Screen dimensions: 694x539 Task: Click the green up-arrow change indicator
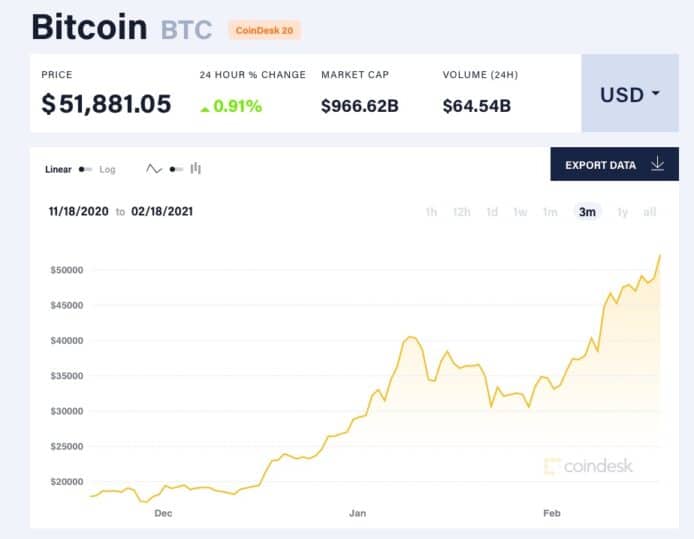tap(204, 108)
